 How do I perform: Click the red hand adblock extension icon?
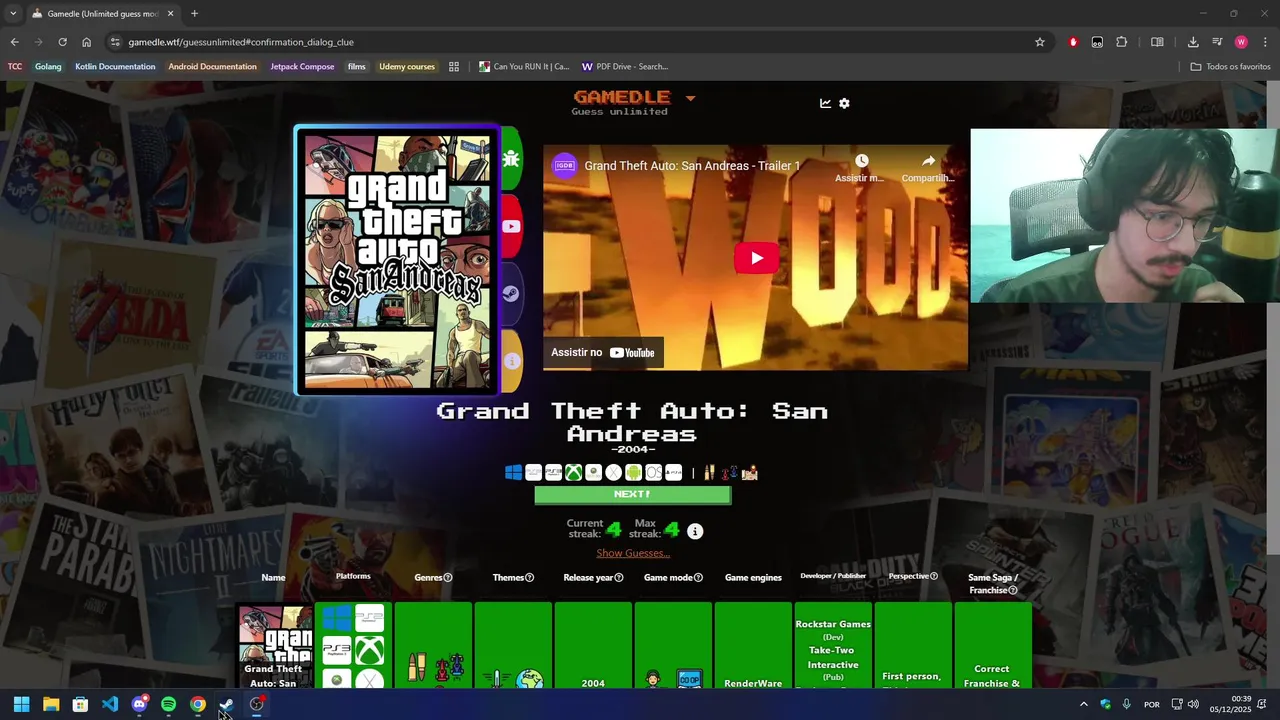point(1073,42)
